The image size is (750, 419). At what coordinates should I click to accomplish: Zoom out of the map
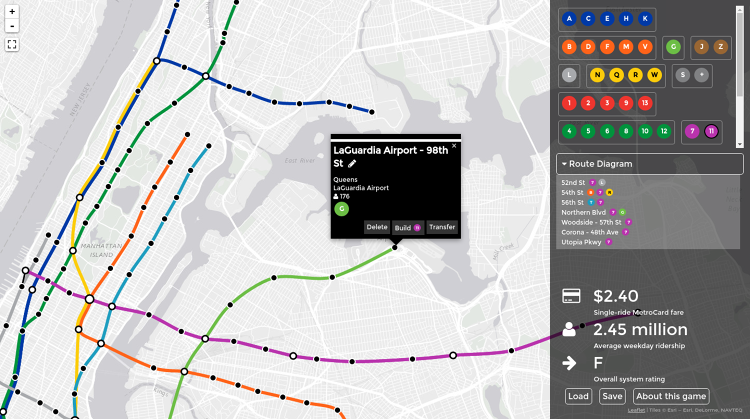coord(12,26)
